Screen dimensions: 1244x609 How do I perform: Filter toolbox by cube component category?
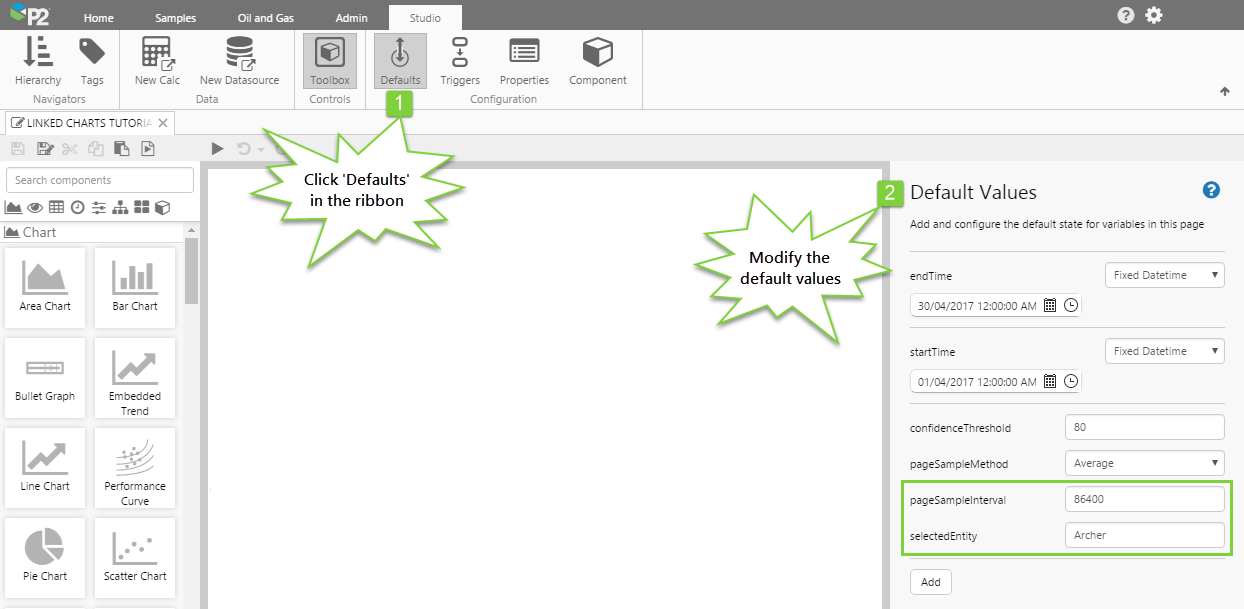point(162,208)
